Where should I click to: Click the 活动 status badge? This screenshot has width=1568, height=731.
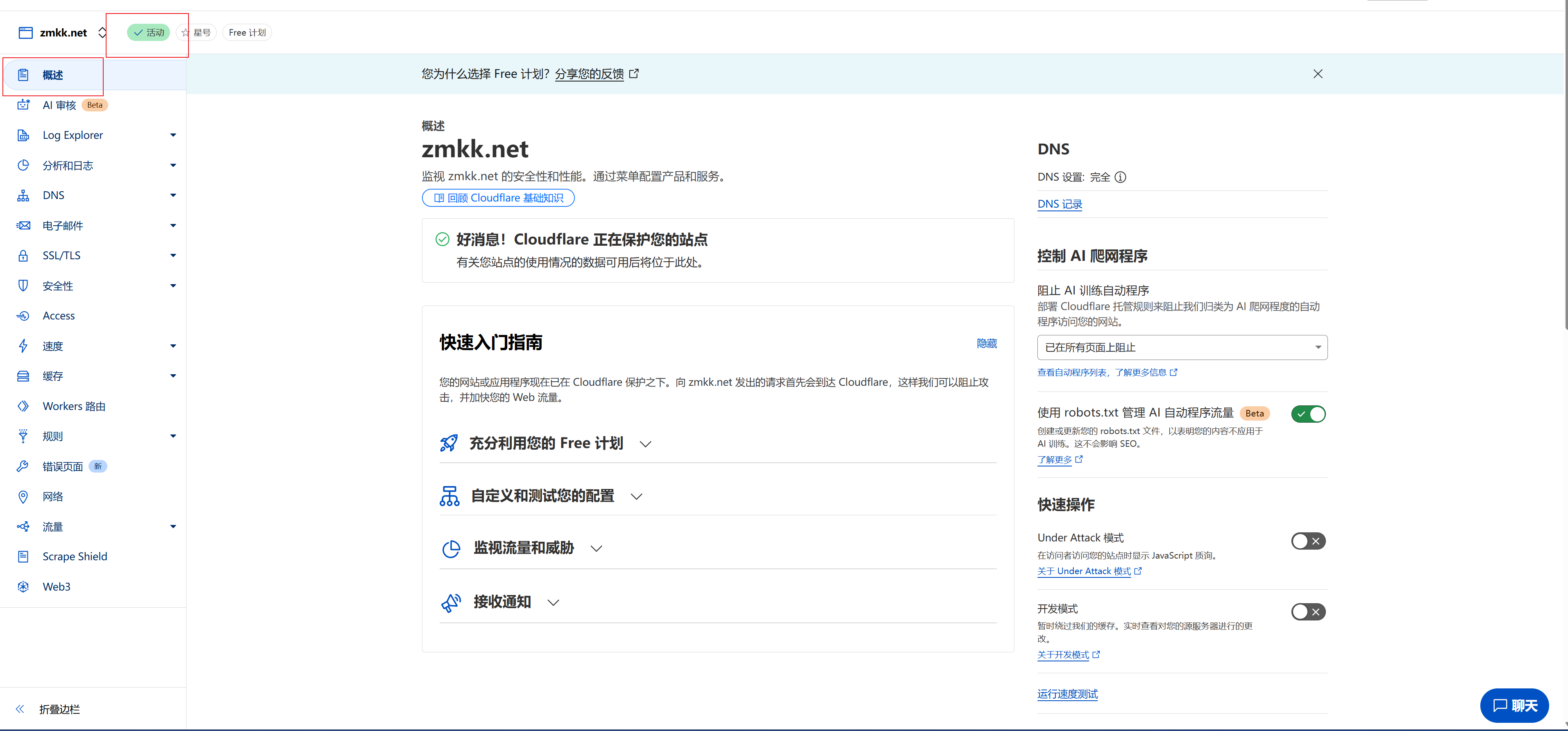(x=148, y=32)
